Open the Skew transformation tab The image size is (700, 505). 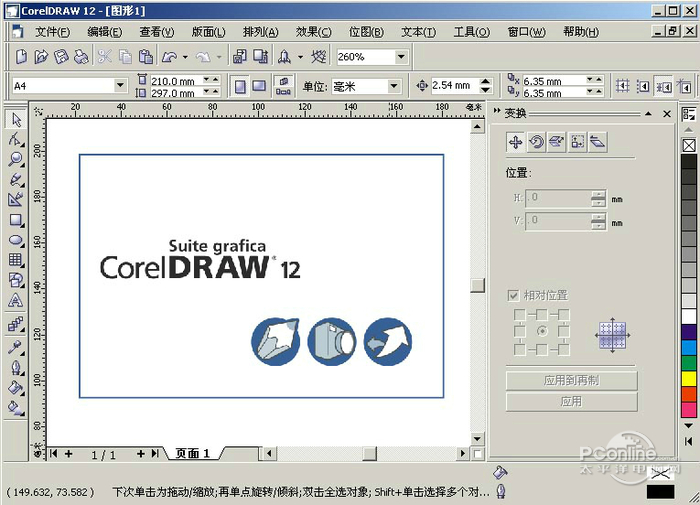pos(597,142)
